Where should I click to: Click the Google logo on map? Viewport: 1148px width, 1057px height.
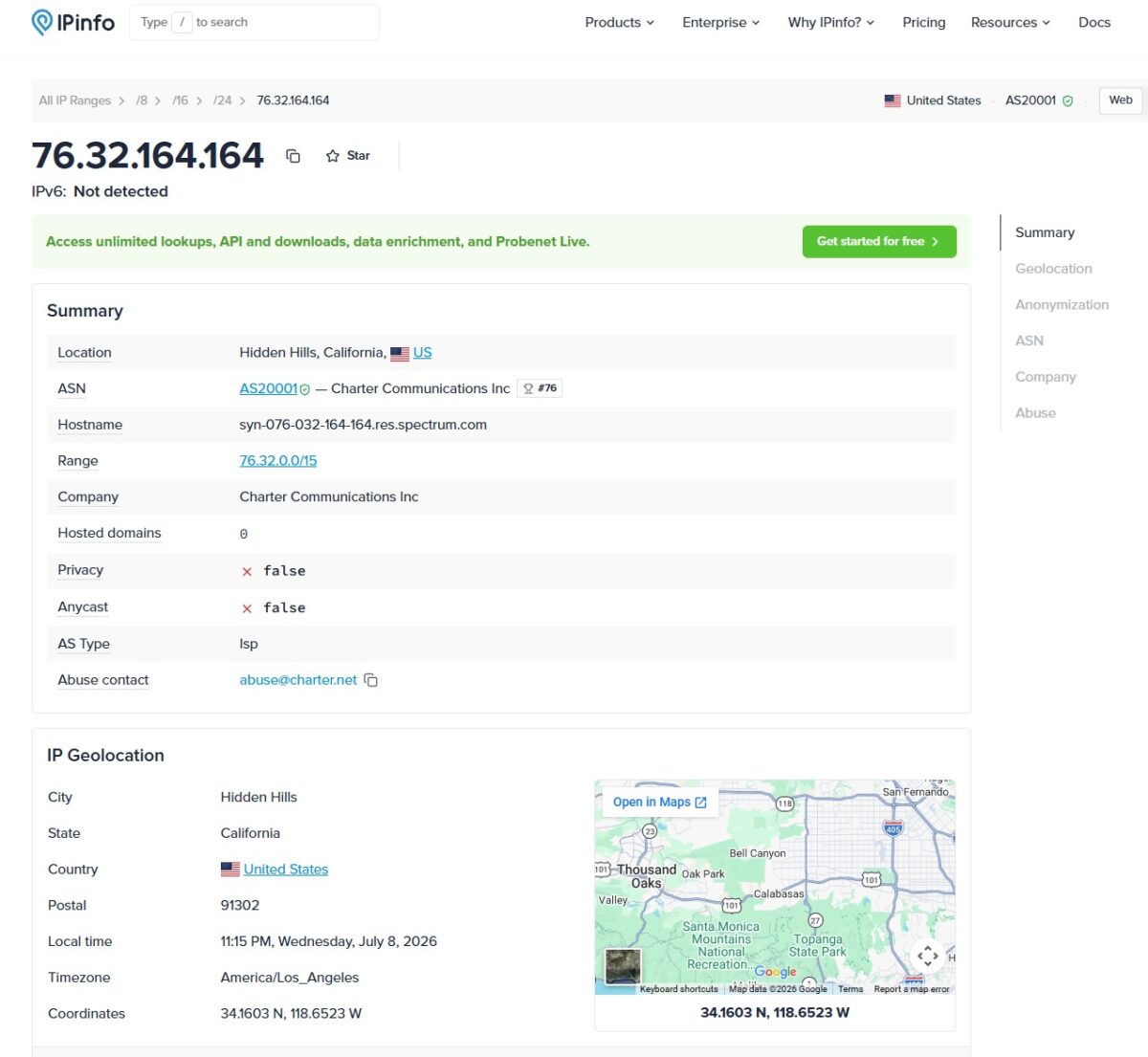[x=775, y=972]
